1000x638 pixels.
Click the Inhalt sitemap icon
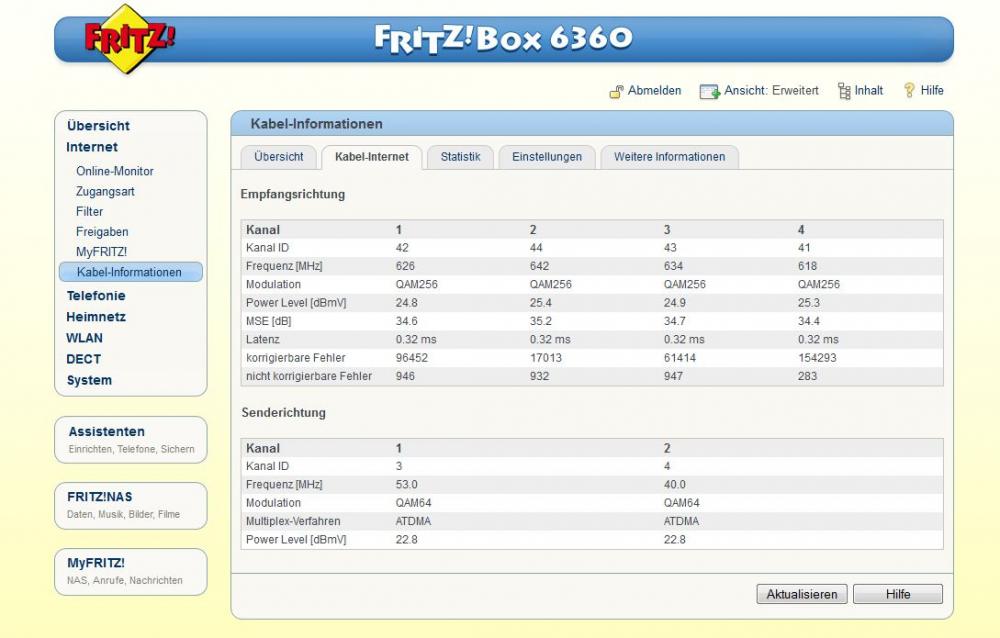[x=844, y=91]
